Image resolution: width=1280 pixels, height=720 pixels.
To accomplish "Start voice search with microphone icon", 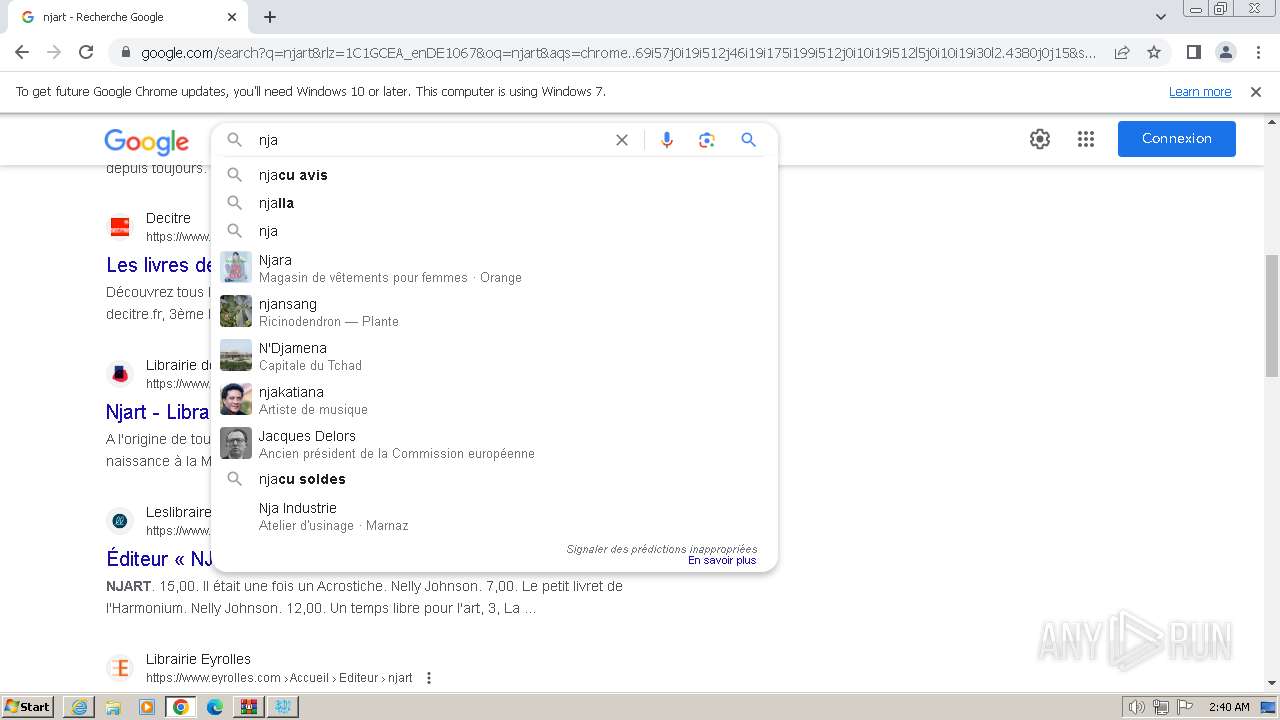I will pyautogui.click(x=667, y=140).
